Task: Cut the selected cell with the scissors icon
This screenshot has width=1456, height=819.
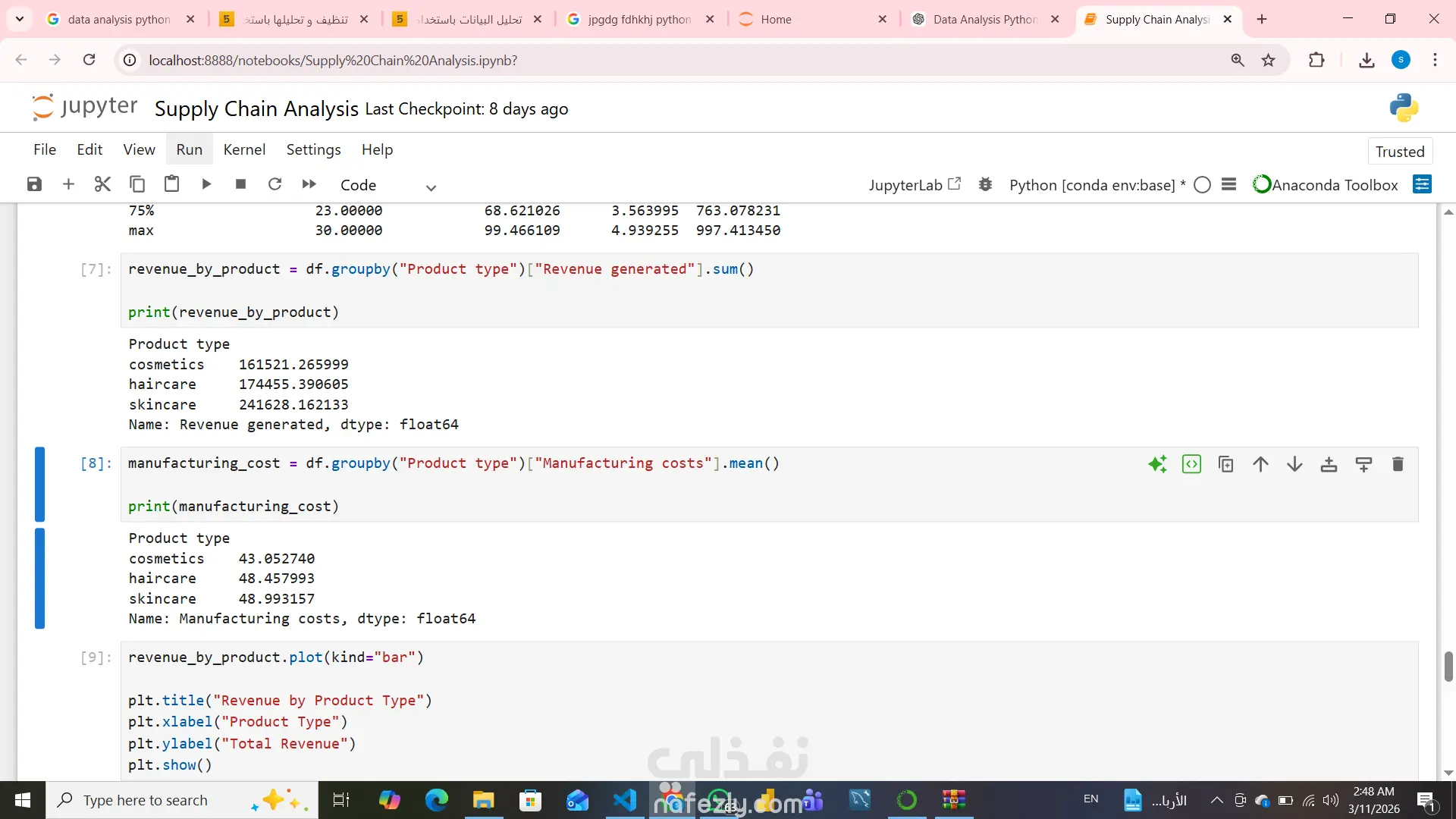Action: (x=102, y=184)
